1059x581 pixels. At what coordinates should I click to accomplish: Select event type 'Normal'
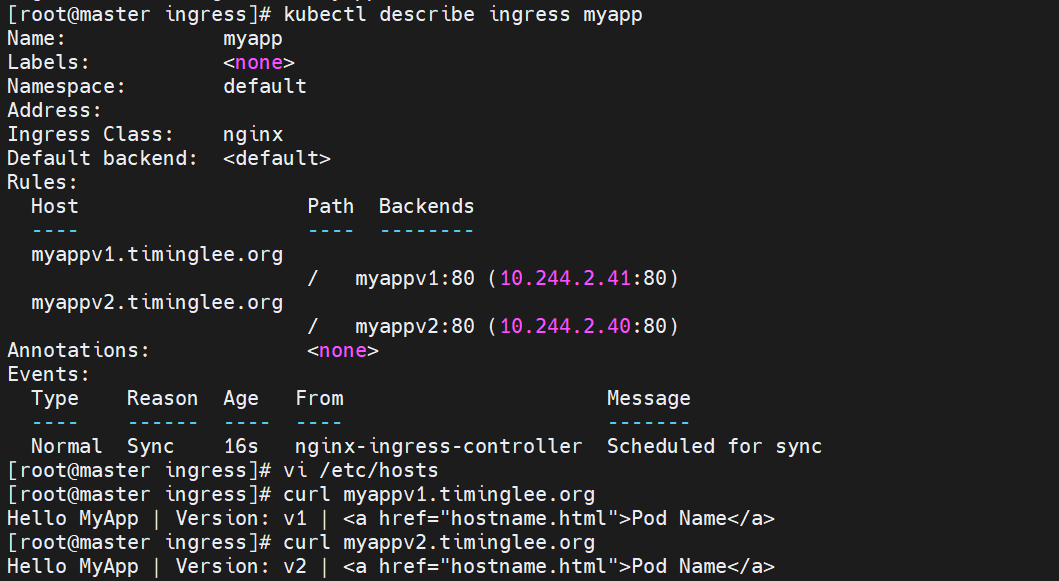point(66,446)
